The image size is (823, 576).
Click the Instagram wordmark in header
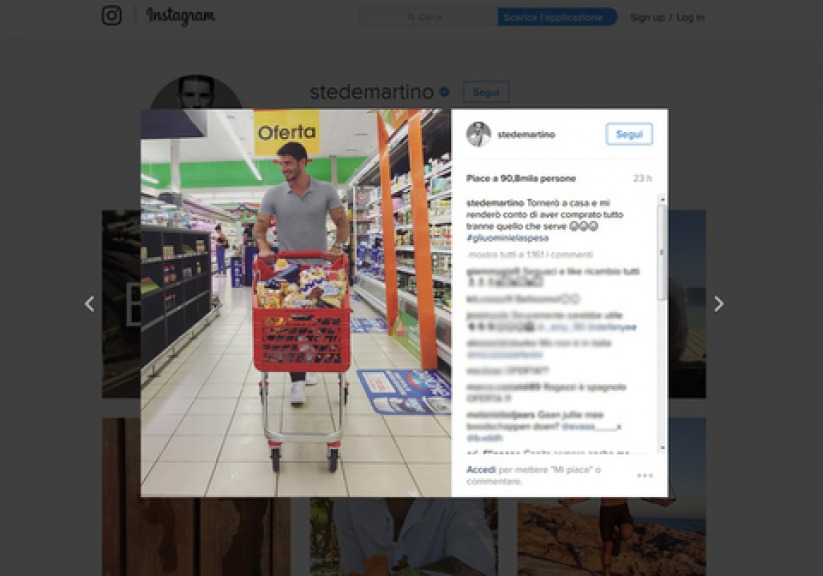(x=180, y=16)
